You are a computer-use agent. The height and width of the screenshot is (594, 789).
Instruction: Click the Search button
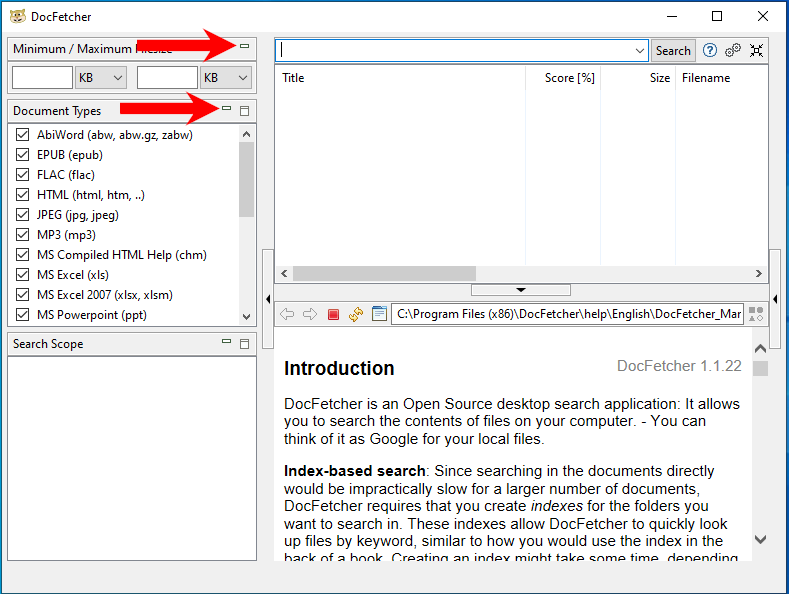[673, 51]
